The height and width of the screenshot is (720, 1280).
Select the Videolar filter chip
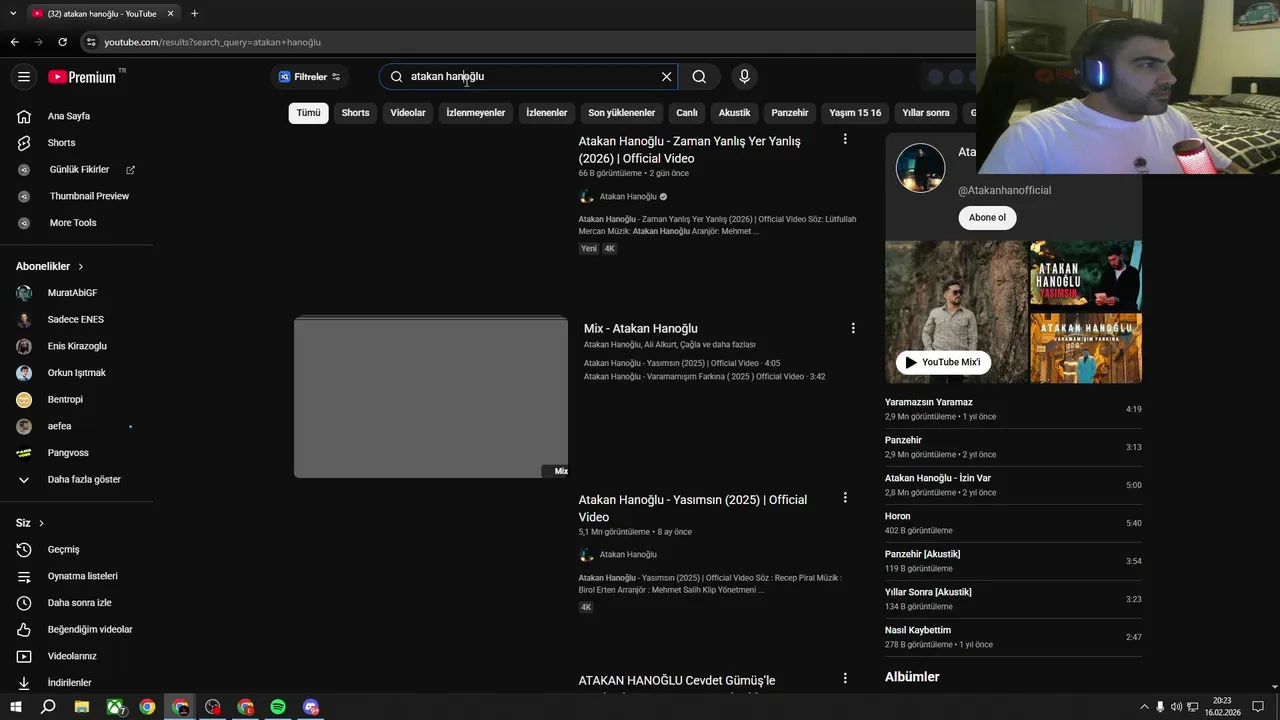[x=408, y=113]
